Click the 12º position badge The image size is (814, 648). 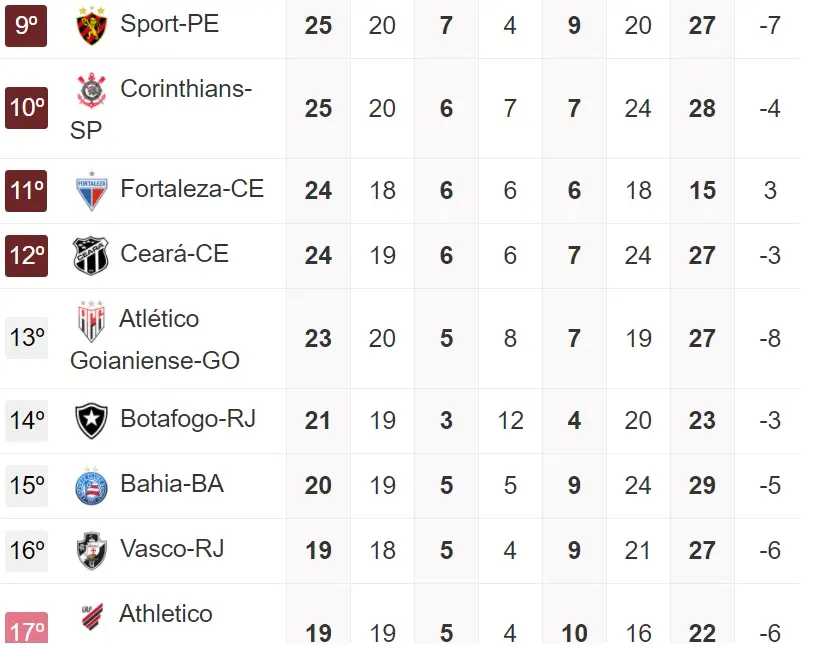(x=27, y=255)
